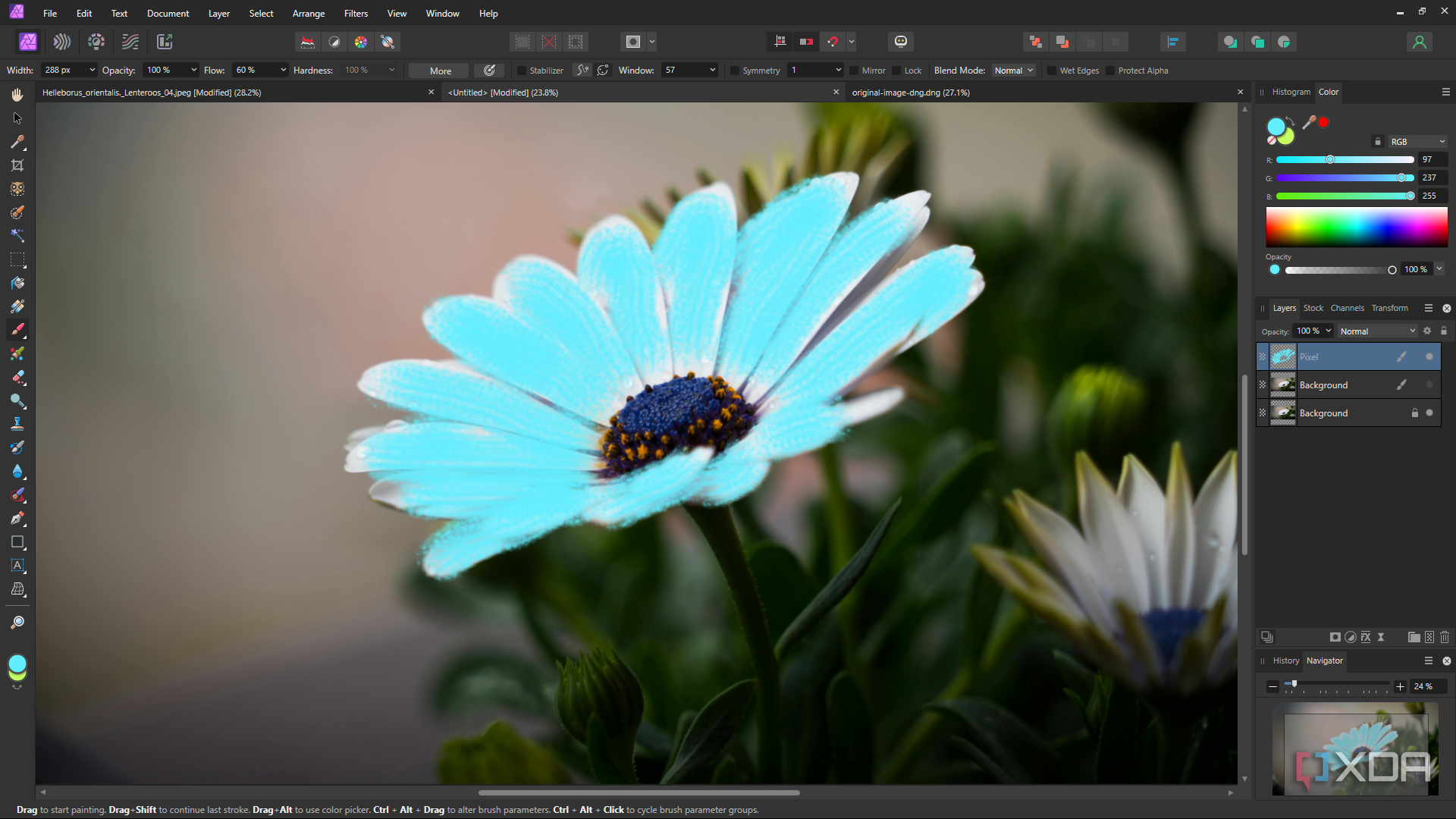The width and height of the screenshot is (1456, 819).
Task: Switch to the Export Persona icon
Action: (165, 42)
